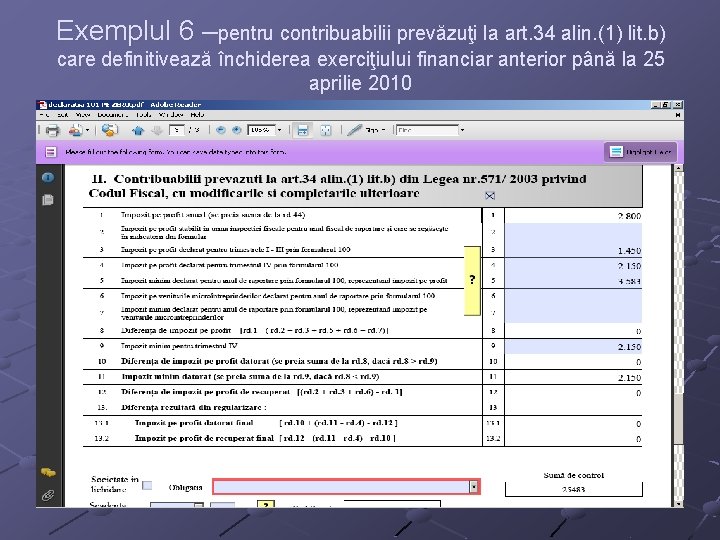Click the row 7 empty value field

(573, 313)
